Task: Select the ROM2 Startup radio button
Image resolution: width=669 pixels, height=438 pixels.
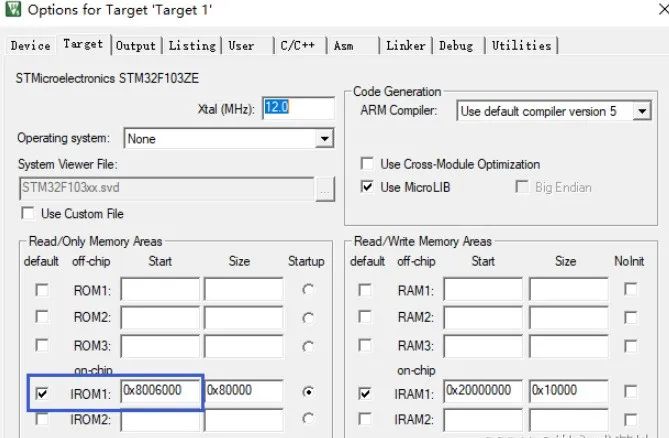Action: click(308, 318)
